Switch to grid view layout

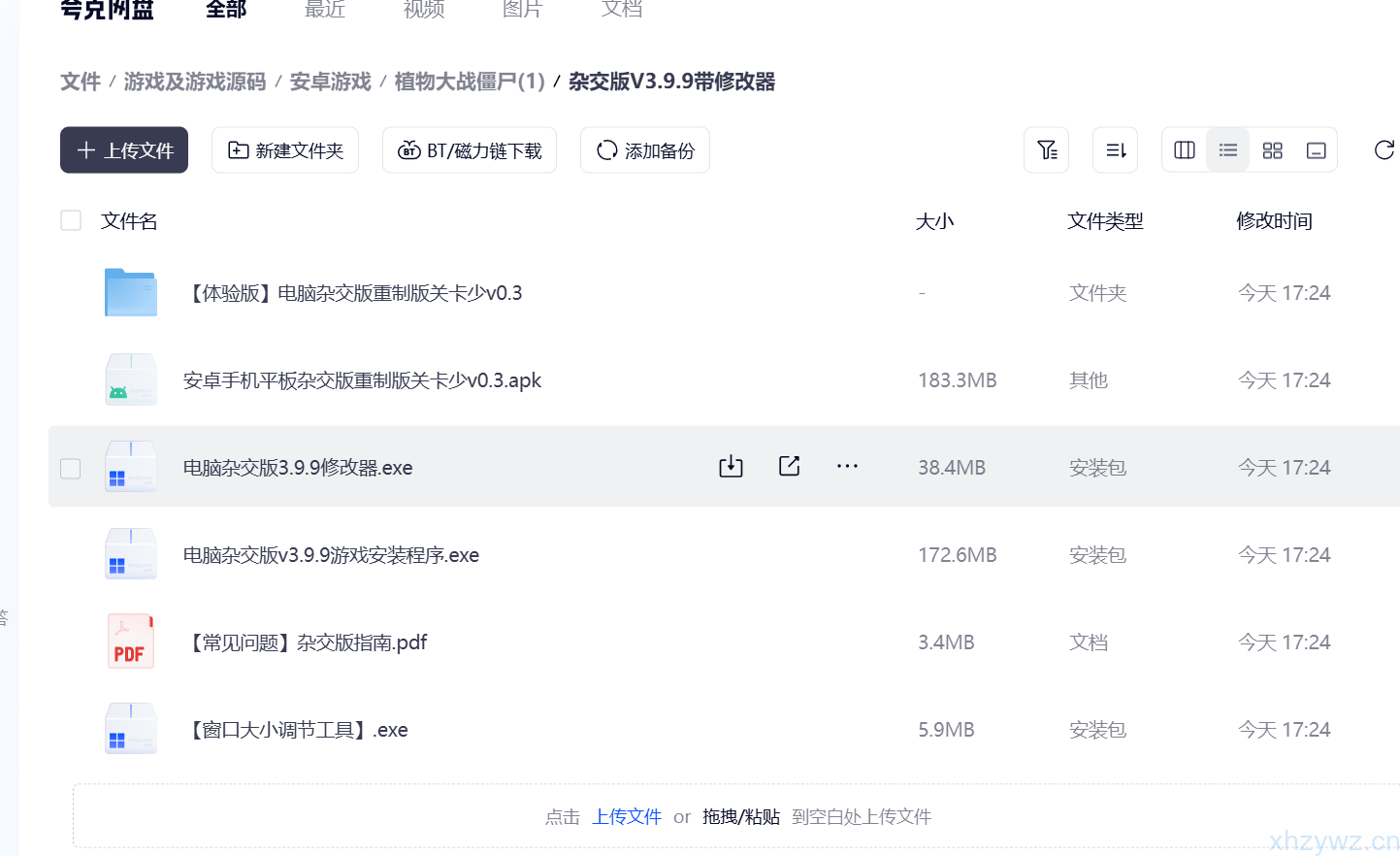[1272, 149]
